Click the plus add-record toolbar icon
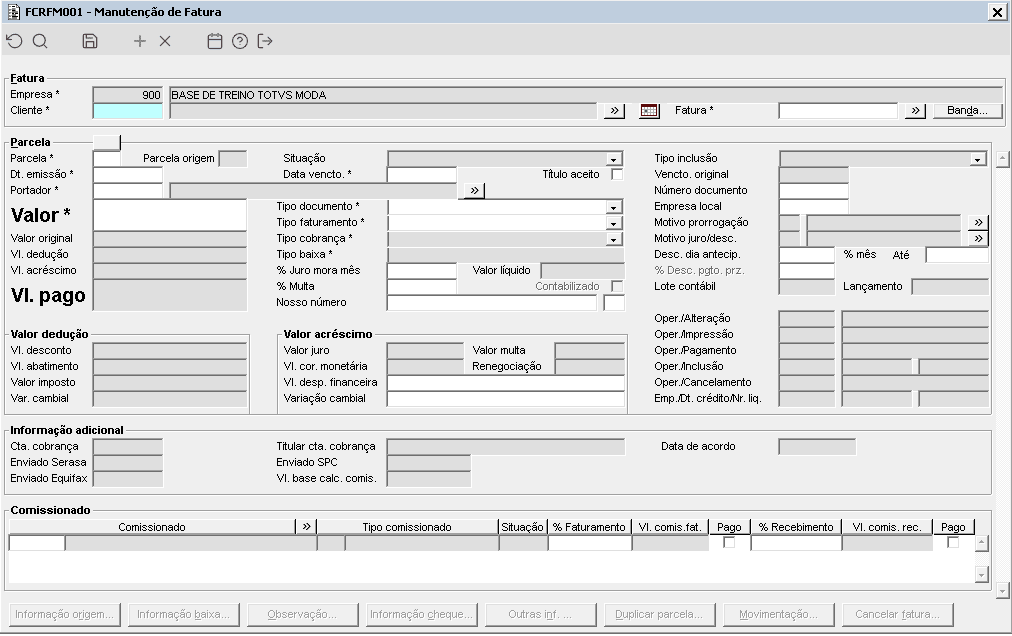 [139, 41]
